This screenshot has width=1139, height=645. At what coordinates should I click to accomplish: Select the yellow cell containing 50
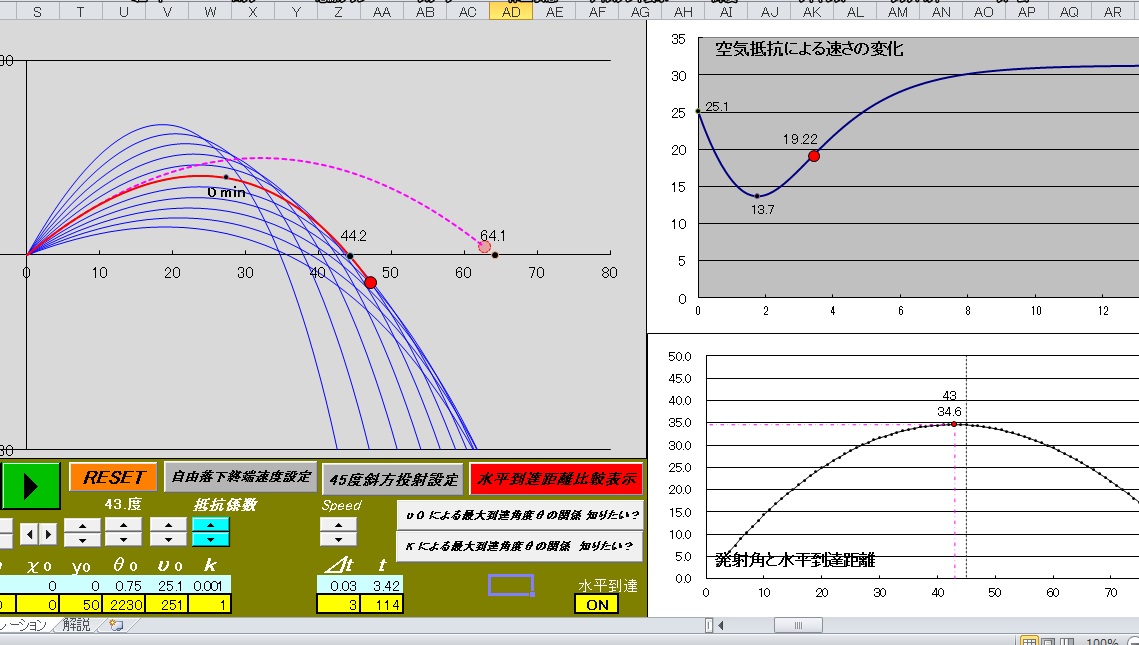click(x=81, y=604)
